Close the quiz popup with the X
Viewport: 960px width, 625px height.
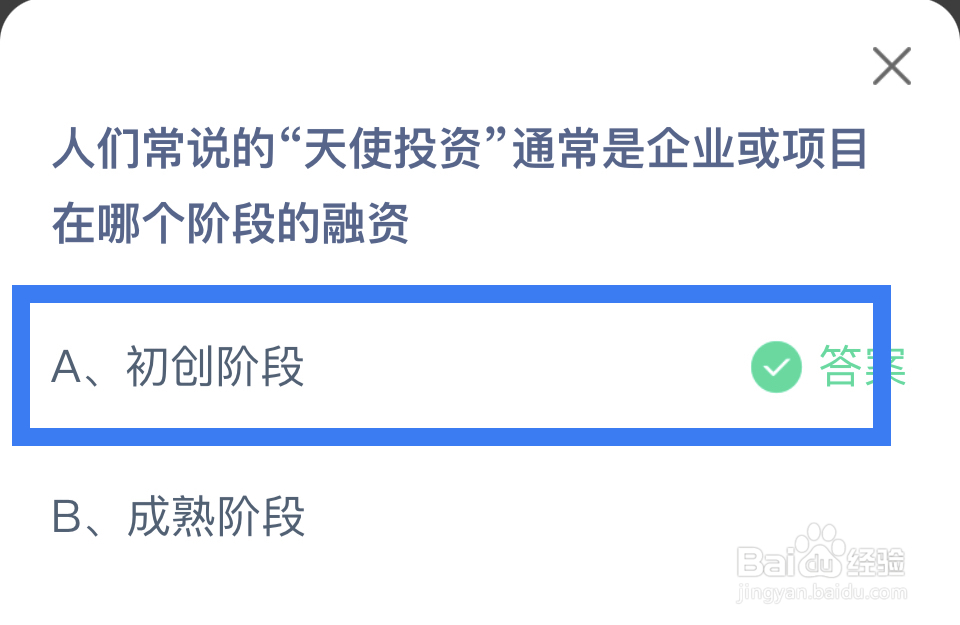click(891, 65)
